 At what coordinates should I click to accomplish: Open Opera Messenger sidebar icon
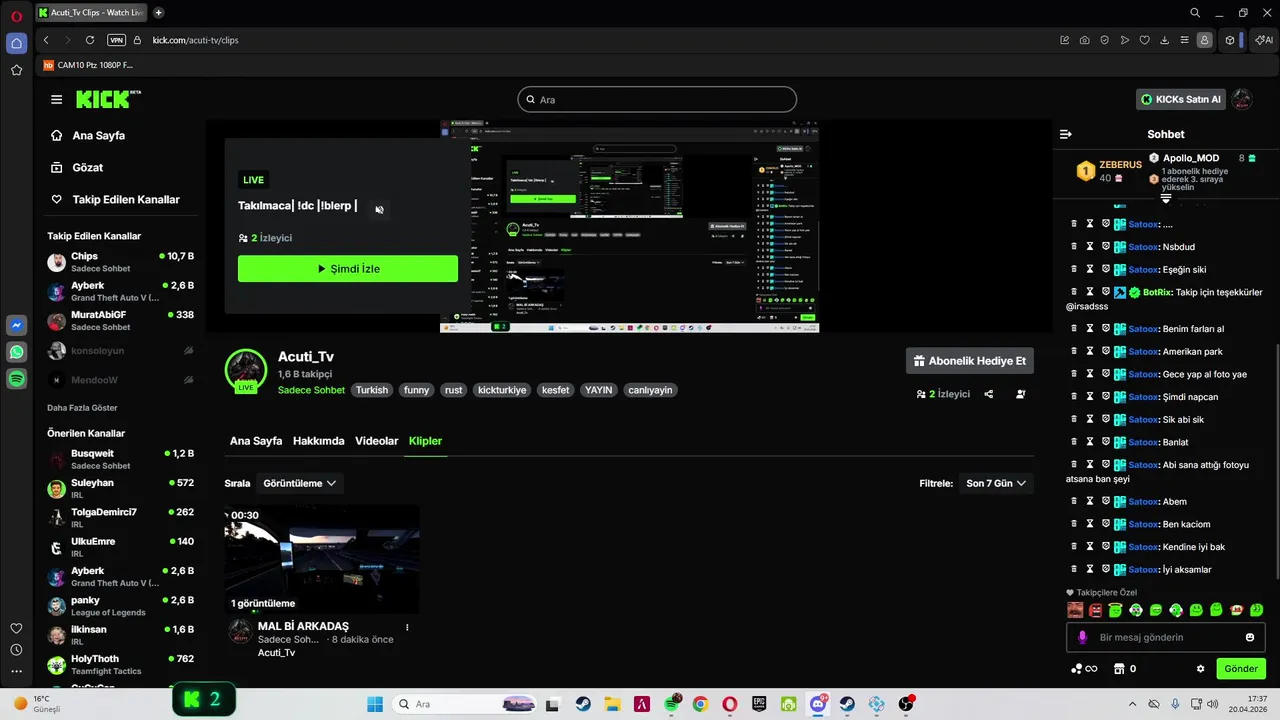(x=16, y=326)
